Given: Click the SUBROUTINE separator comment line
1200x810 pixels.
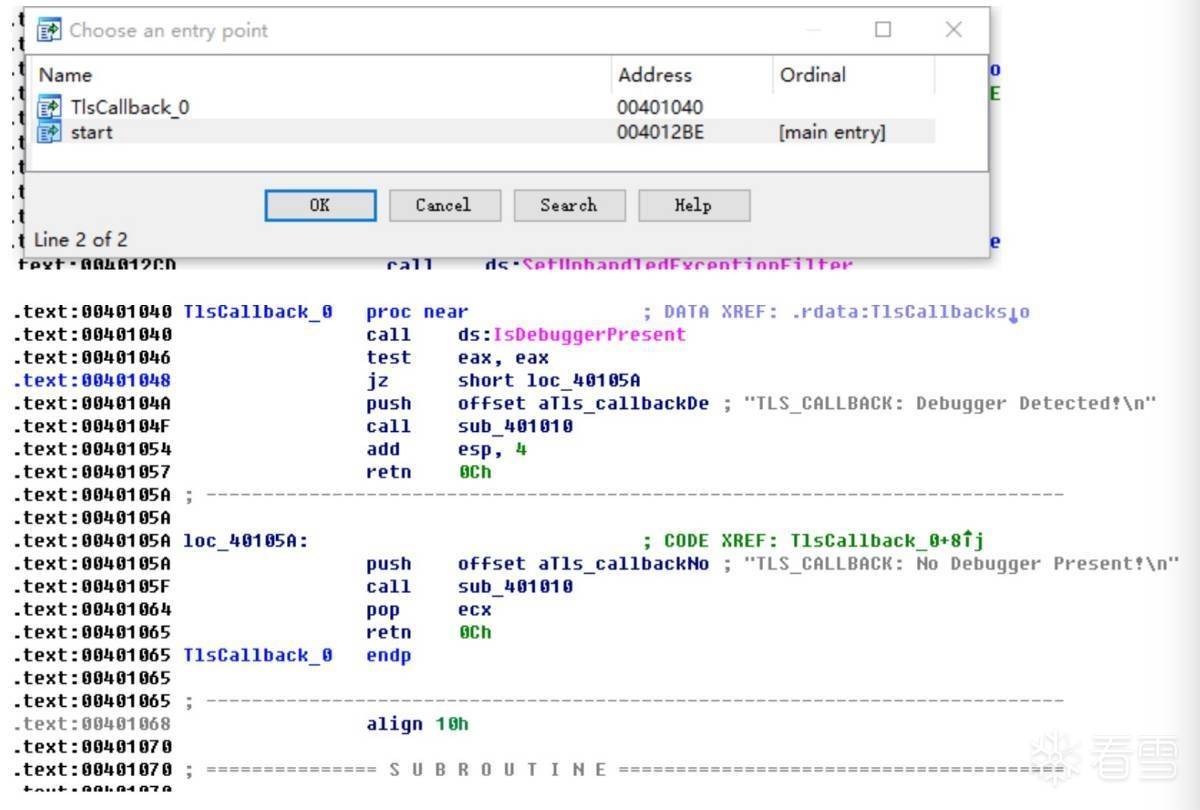Looking at the screenshot, I should pyautogui.click(x=626, y=769).
